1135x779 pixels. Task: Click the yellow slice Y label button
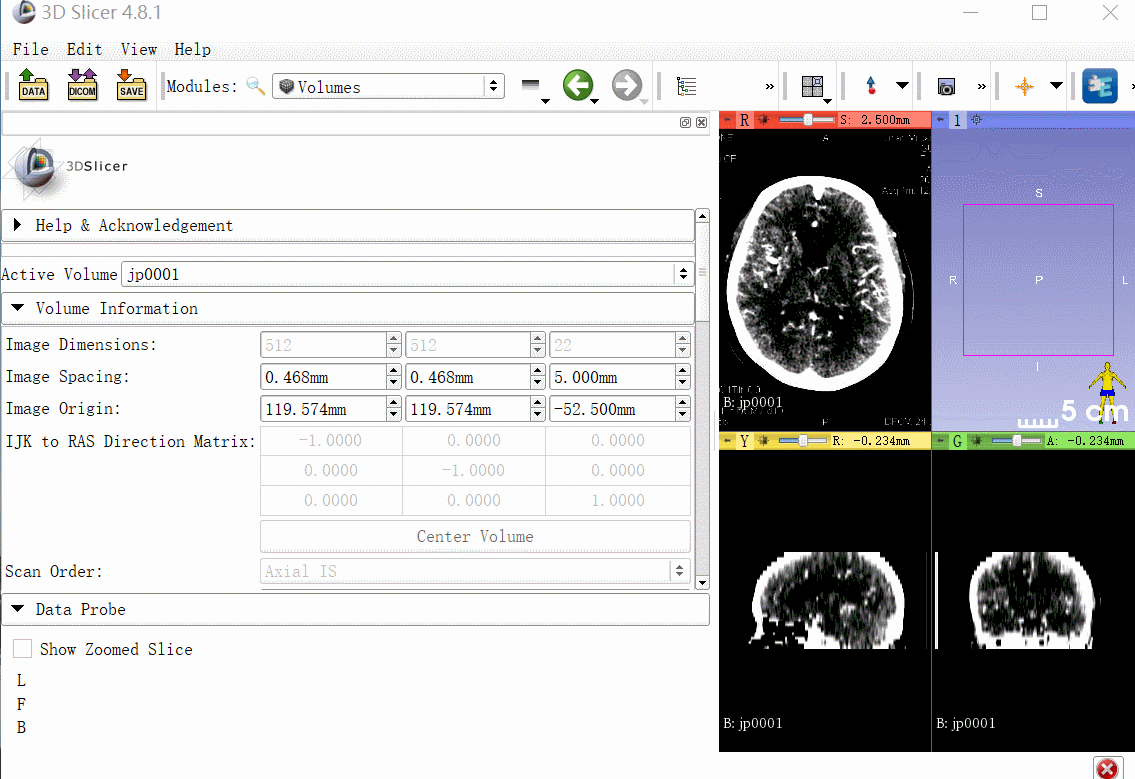[744, 440]
